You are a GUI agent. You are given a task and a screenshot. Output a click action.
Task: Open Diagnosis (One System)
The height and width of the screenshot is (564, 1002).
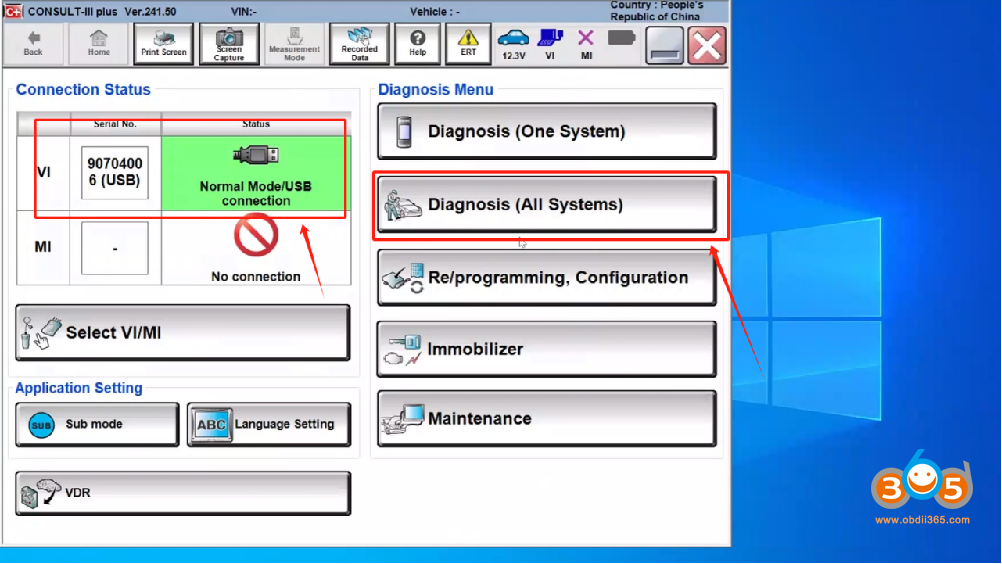point(546,131)
